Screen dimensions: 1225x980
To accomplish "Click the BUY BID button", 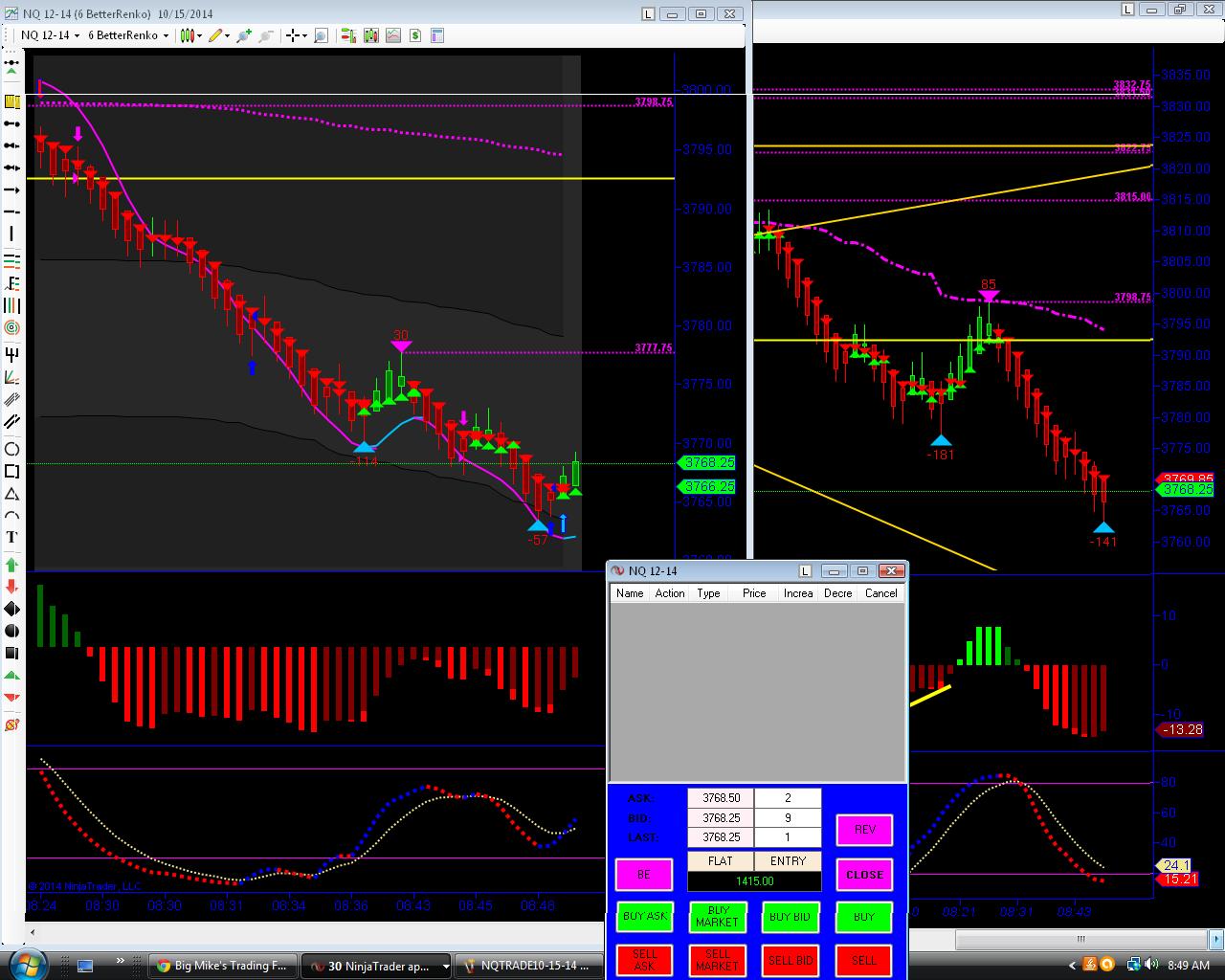I will tap(791, 917).
